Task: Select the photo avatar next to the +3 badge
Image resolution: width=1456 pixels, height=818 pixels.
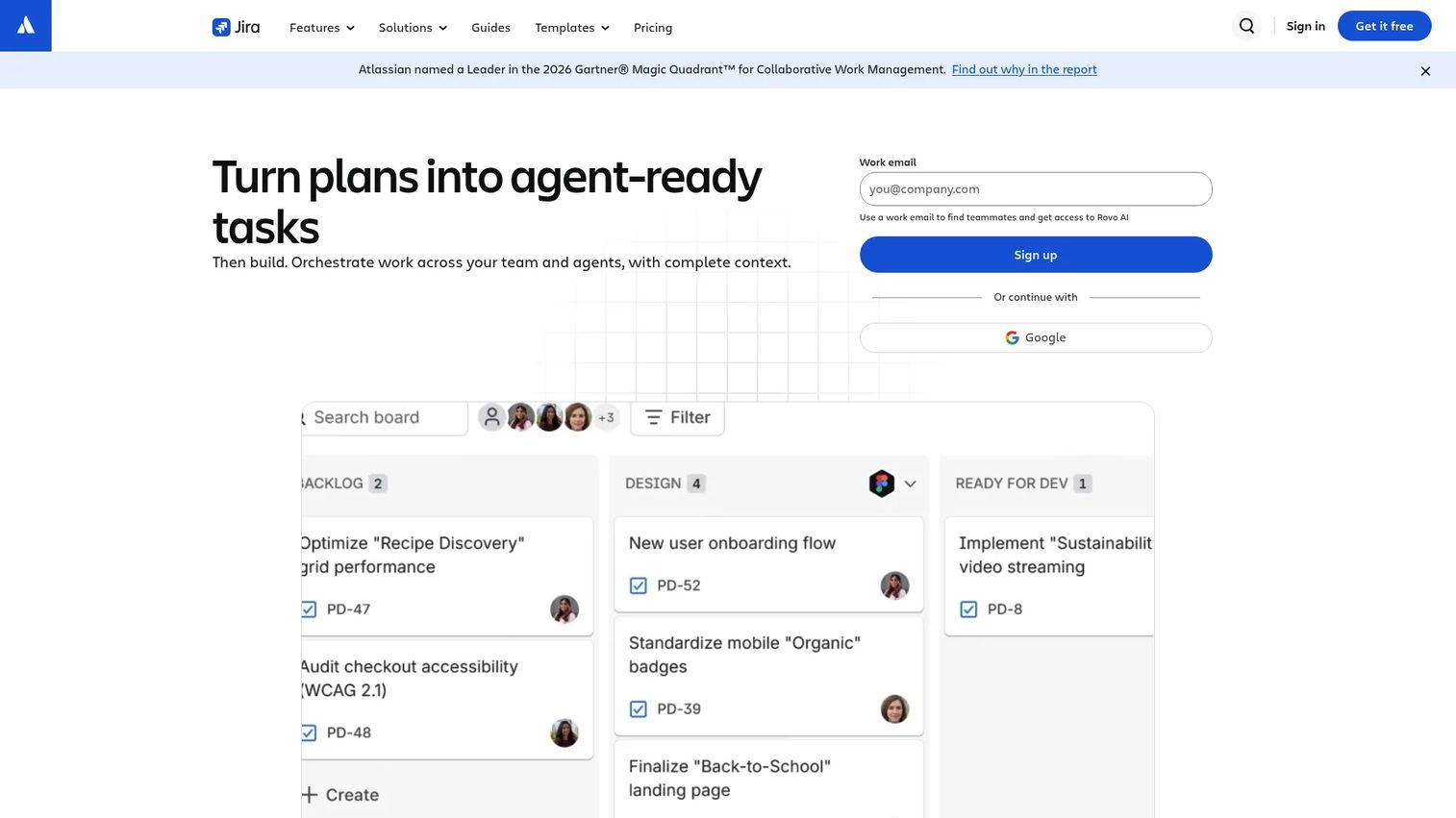Action: [578, 417]
